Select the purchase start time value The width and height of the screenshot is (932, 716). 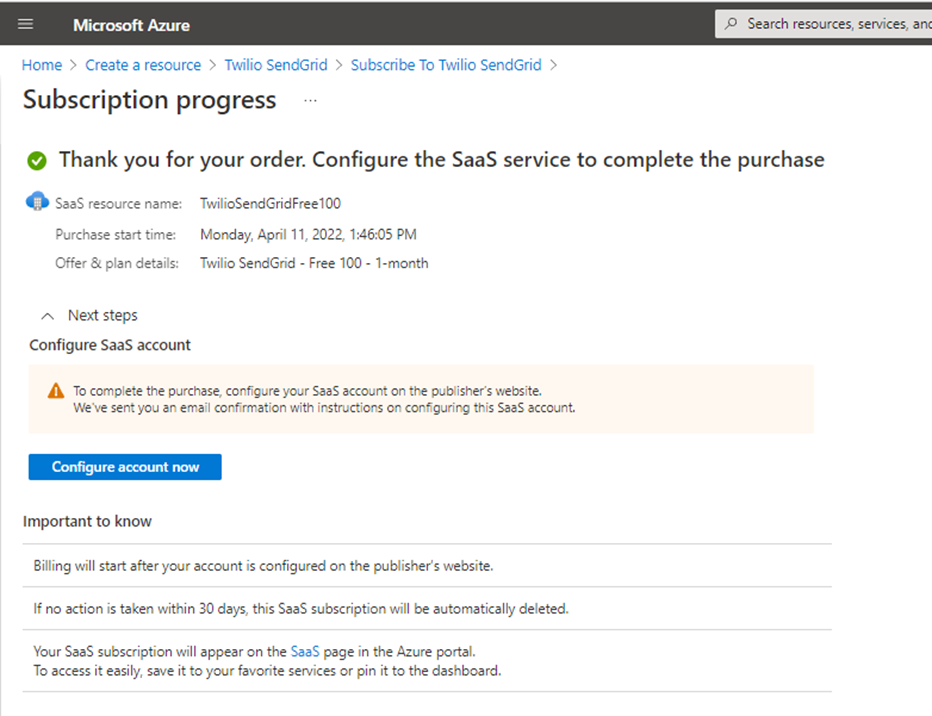tap(308, 234)
